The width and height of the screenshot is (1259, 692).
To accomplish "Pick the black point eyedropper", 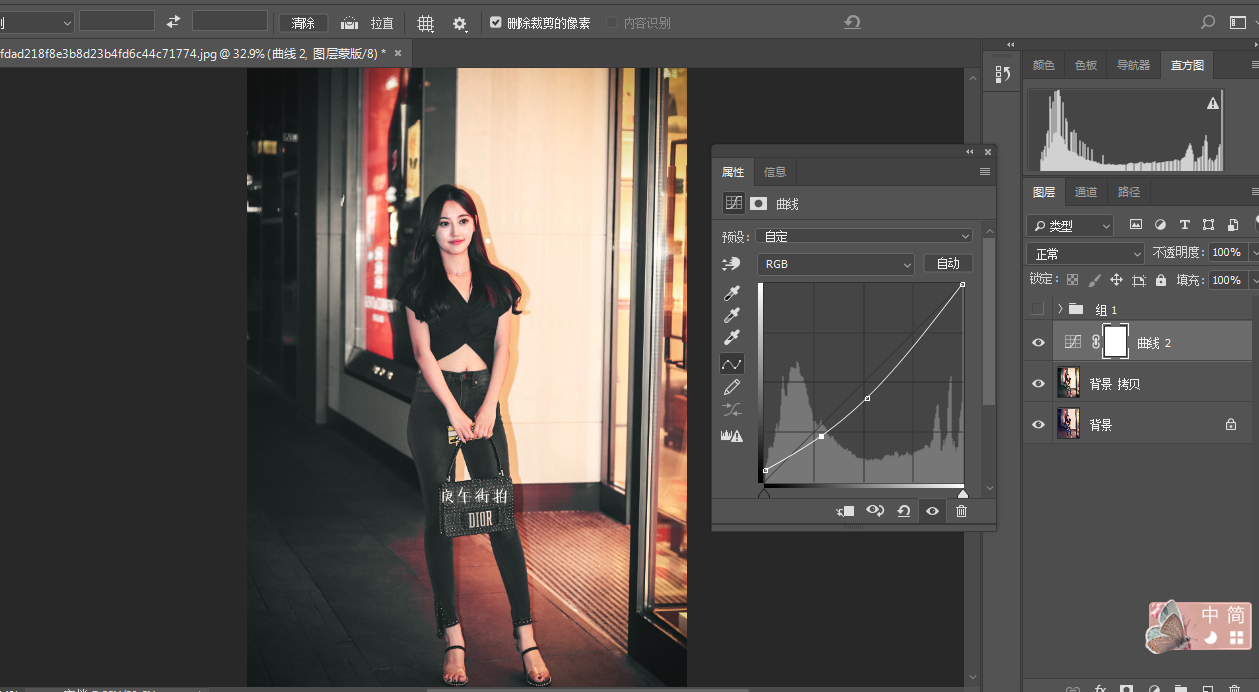I will [732, 294].
